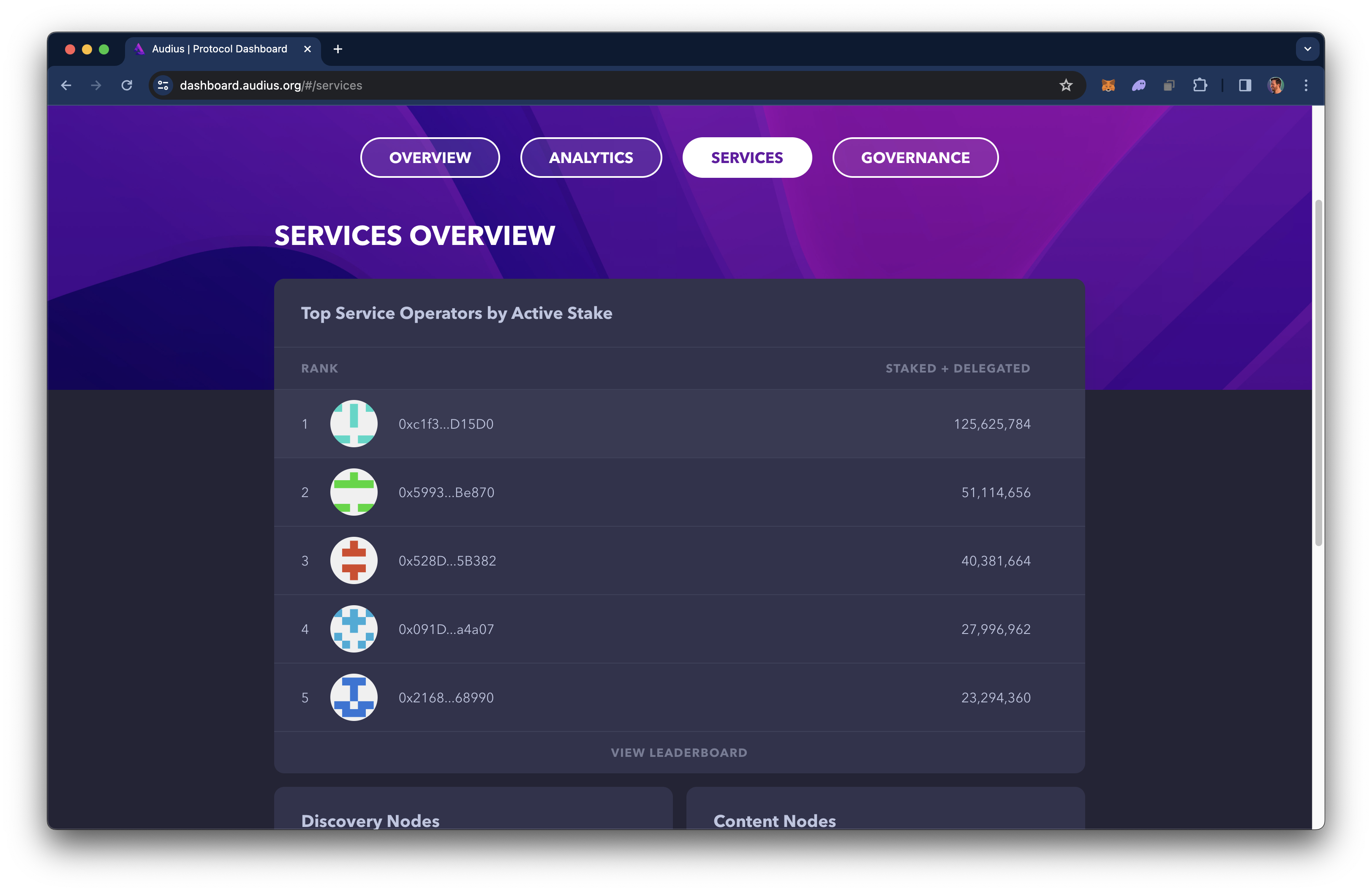Open rank 1 operator 0xc1f3...D15D0

point(446,424)
